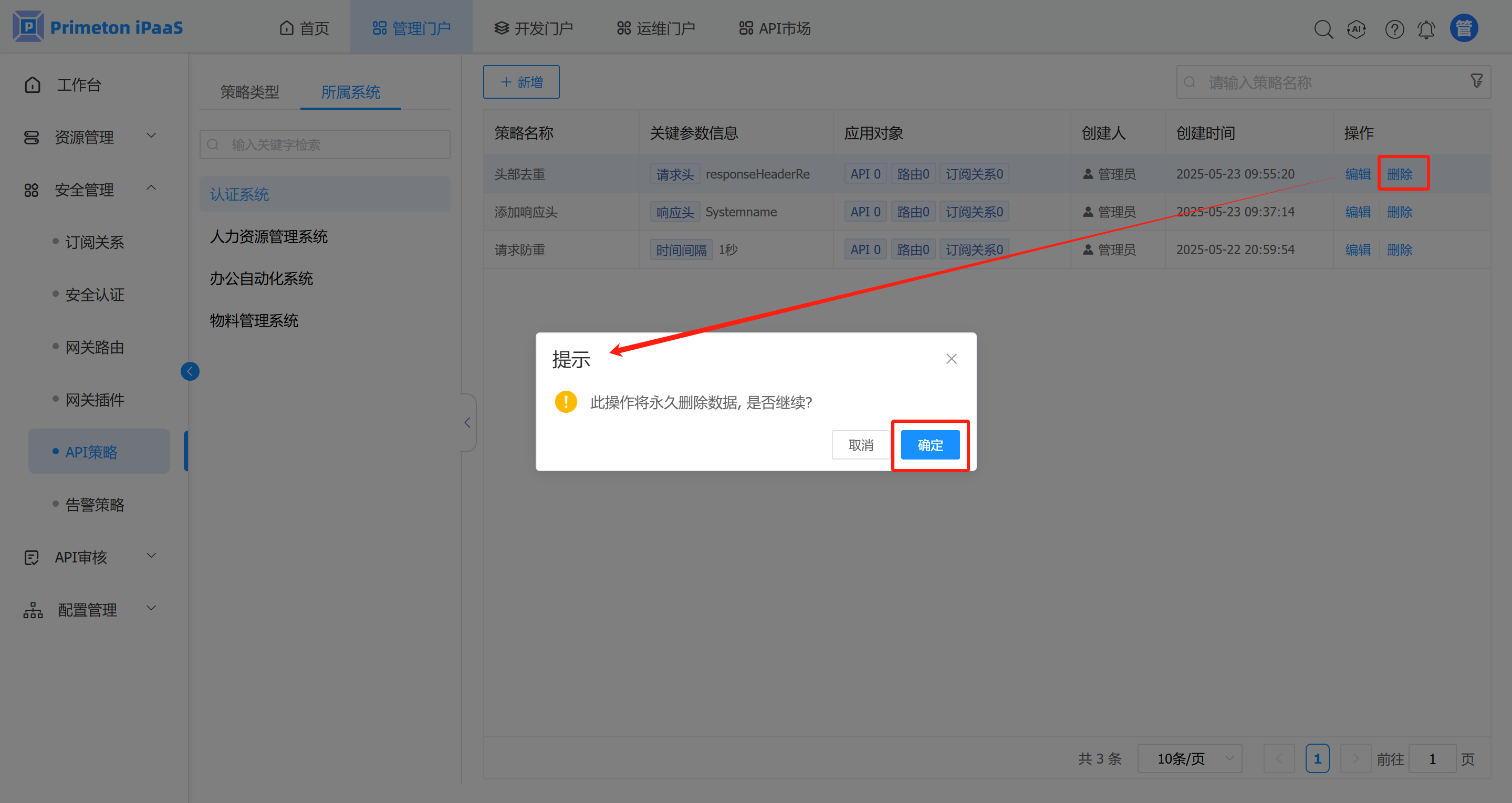1512x803 pixels.
Task: Open the help question mark icon
Action: tap(1394, 29)
